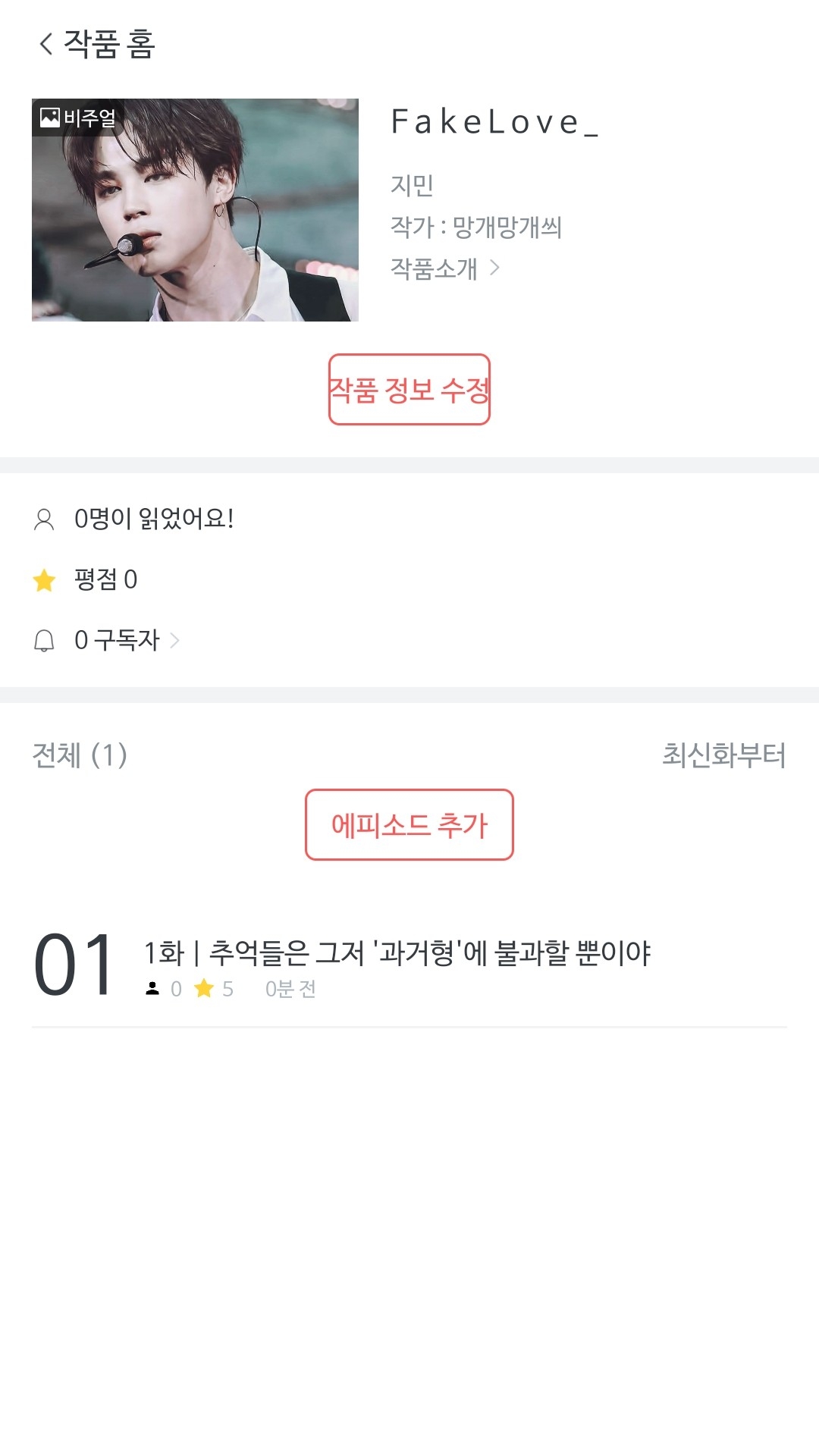Screen dimensions: 819x1456
Task: Tap the subscriber bell icon
Action: point(44,641)
